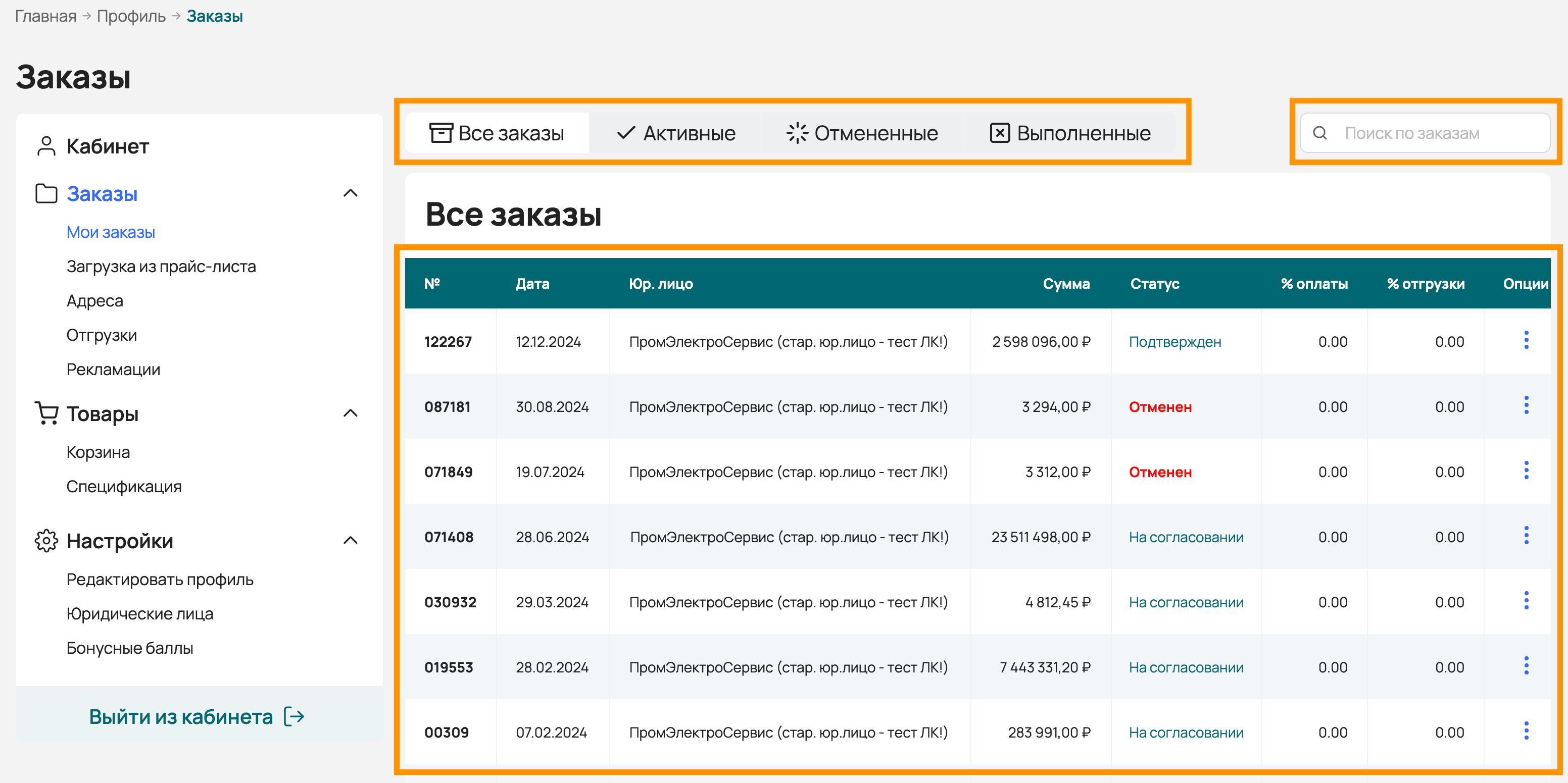Open three-dot options for order 071408
The width and height of the screenshot is (1568, 783).
coord(1526,536)
